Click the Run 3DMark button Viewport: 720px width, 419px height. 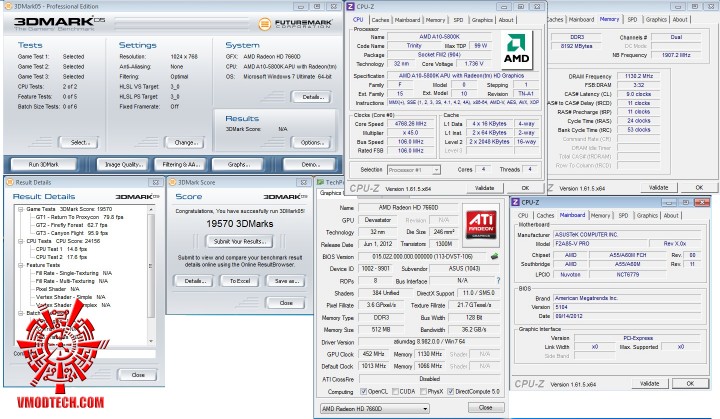pyautogui.click(x=44, y=164)
